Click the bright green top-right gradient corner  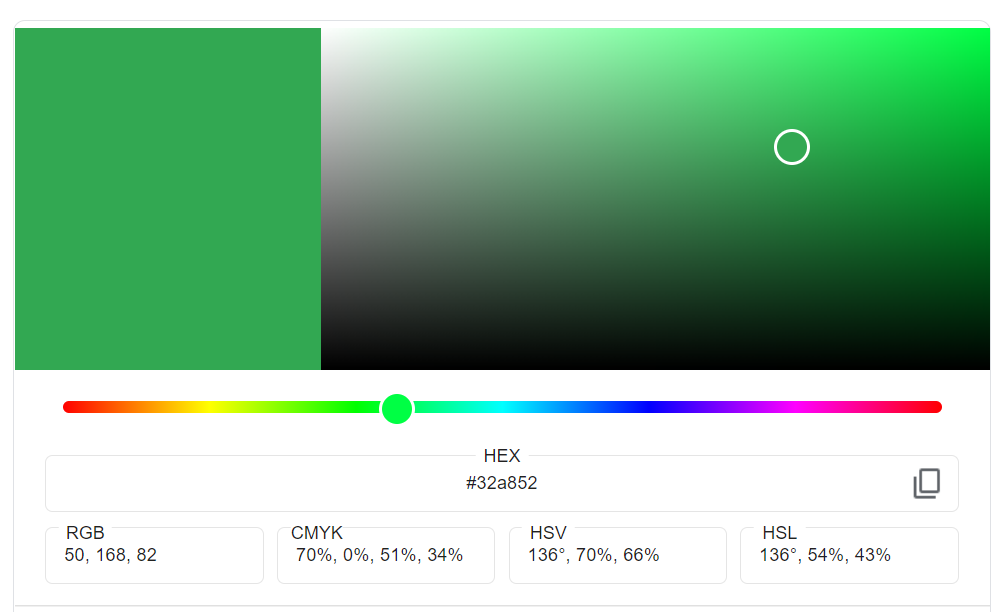click(975, 40)
